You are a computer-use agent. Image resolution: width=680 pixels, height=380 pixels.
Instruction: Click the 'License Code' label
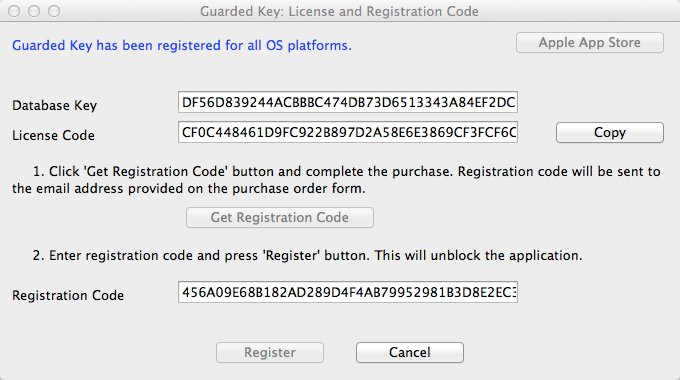[x=53, y=135]
